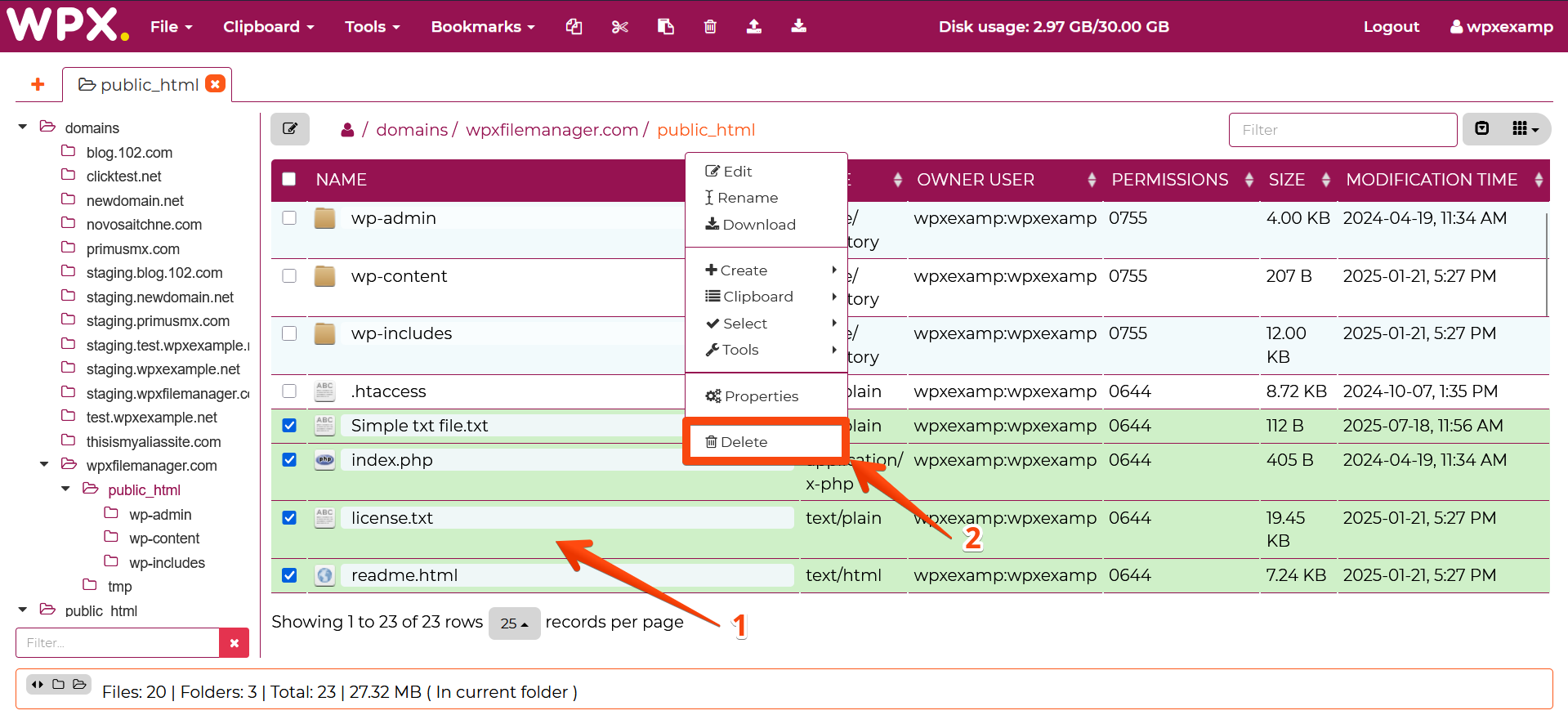Viewport: 1568px width, 715px height.
Task: Clear the sidebar filter with red X
Action: [x=235, y=643]
